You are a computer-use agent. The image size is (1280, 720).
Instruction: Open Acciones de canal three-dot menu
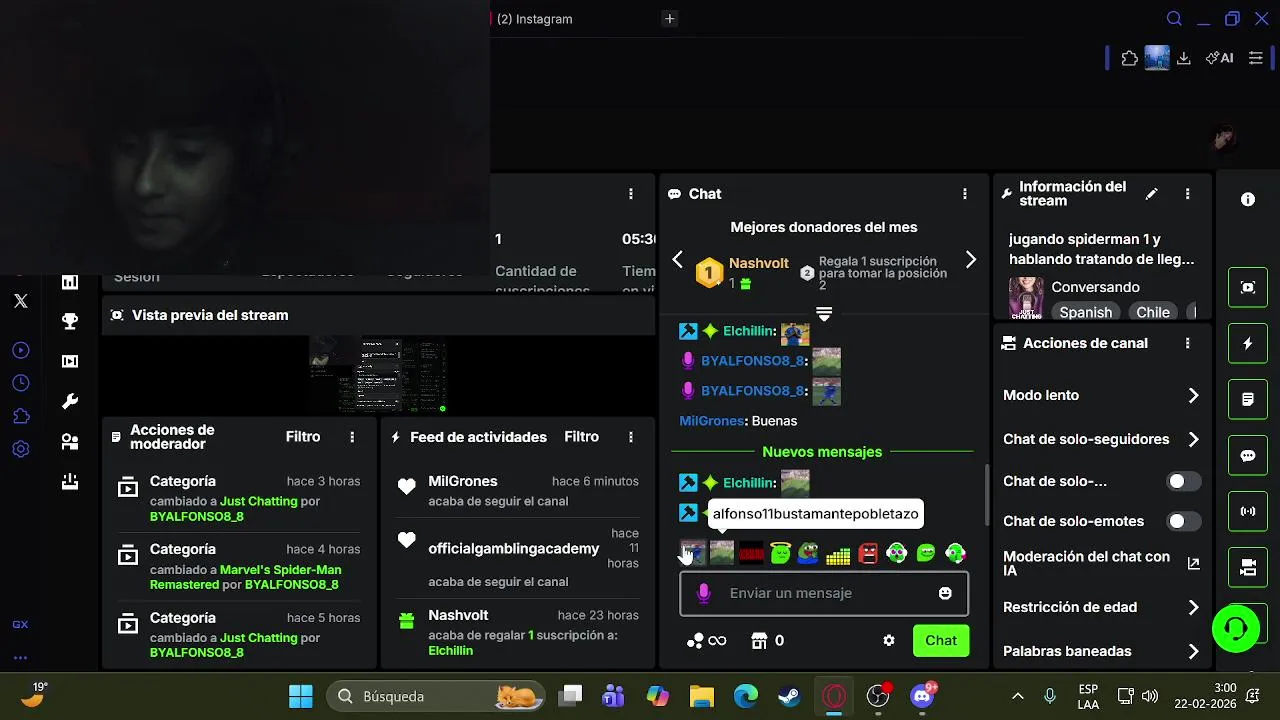[x=1188, y=343]
